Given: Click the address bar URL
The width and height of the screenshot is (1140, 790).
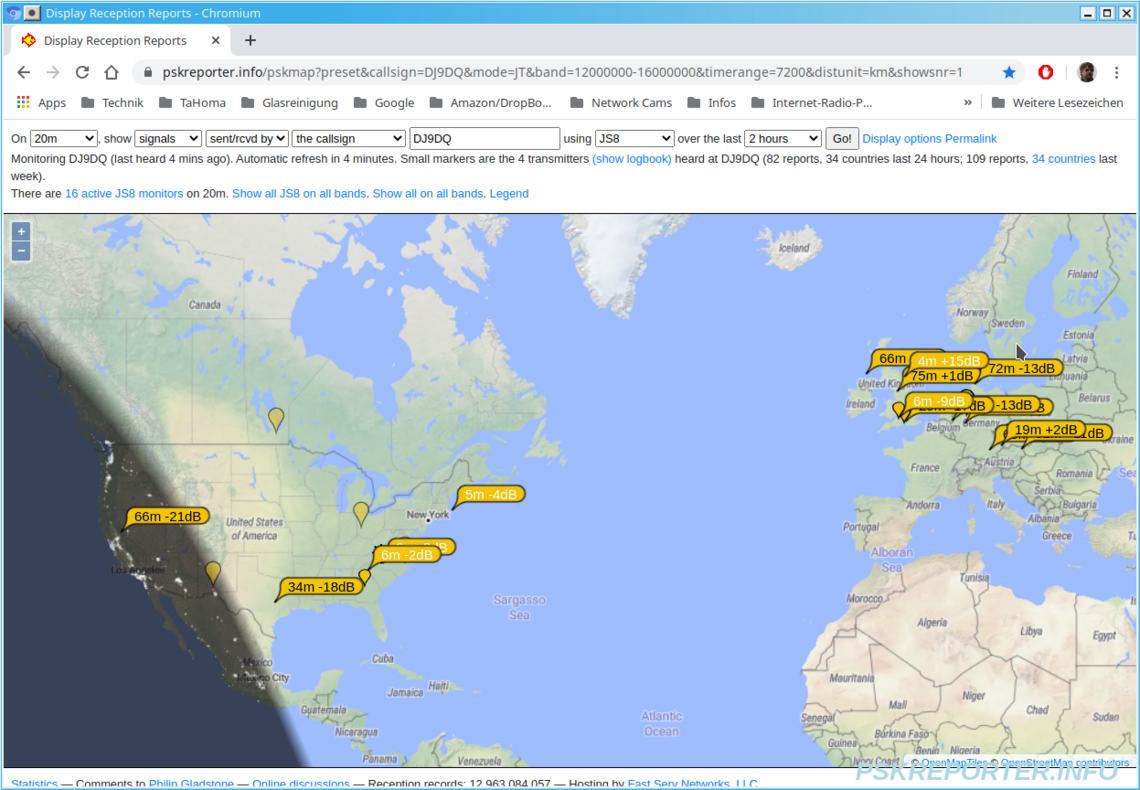Looking at the screenshot, I should 562,72.
